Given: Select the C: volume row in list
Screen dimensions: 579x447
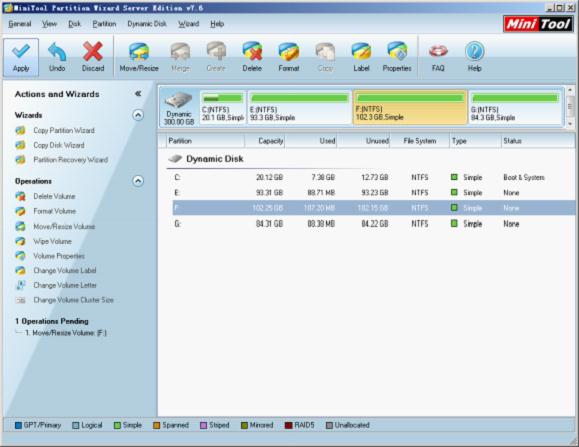Looking at the screenshot, I should tap(373, 178).
